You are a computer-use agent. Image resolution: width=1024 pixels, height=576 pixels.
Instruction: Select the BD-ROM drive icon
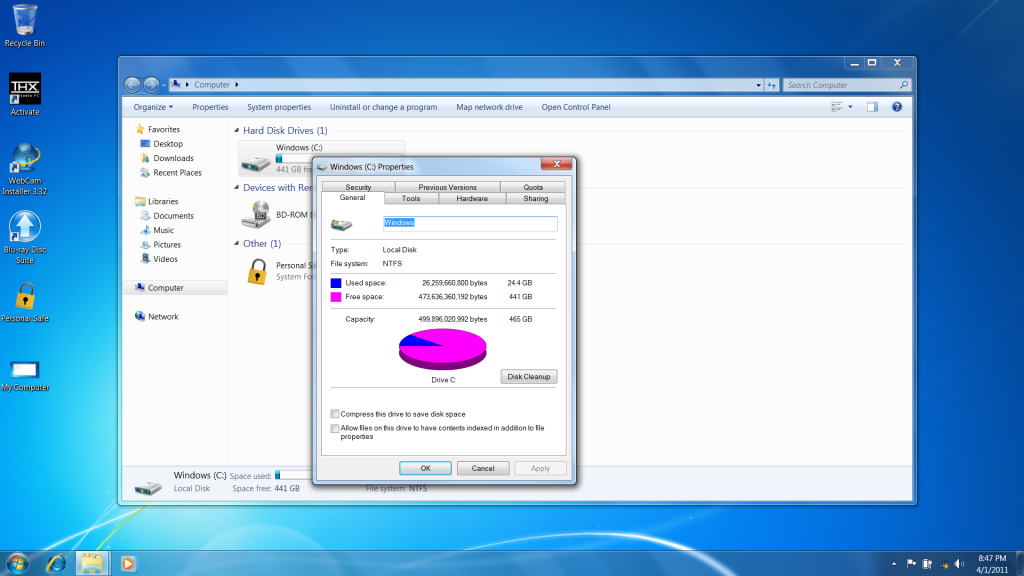coord(255,214)
